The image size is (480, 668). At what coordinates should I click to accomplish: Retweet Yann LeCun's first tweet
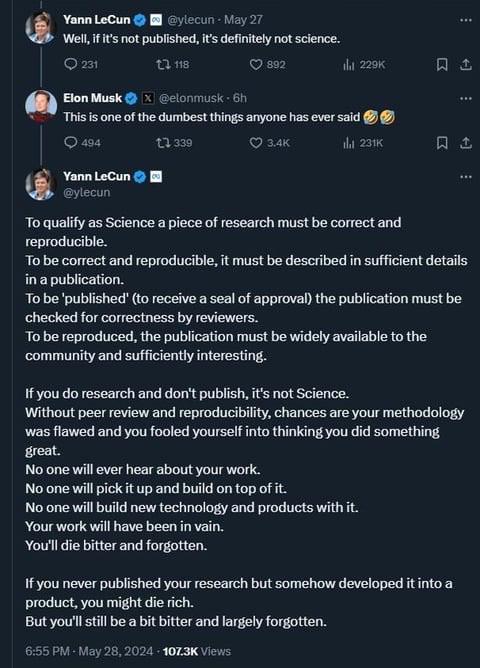click(x=172, y=64)
